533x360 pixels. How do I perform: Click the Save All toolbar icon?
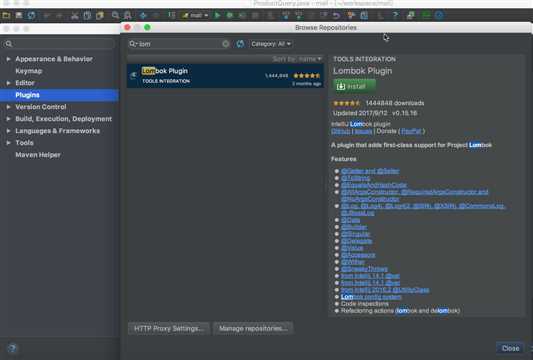(19, 15)
